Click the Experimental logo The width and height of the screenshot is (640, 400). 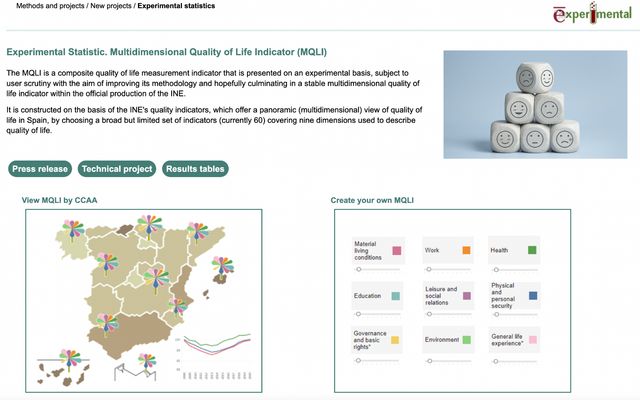(592, 13)
